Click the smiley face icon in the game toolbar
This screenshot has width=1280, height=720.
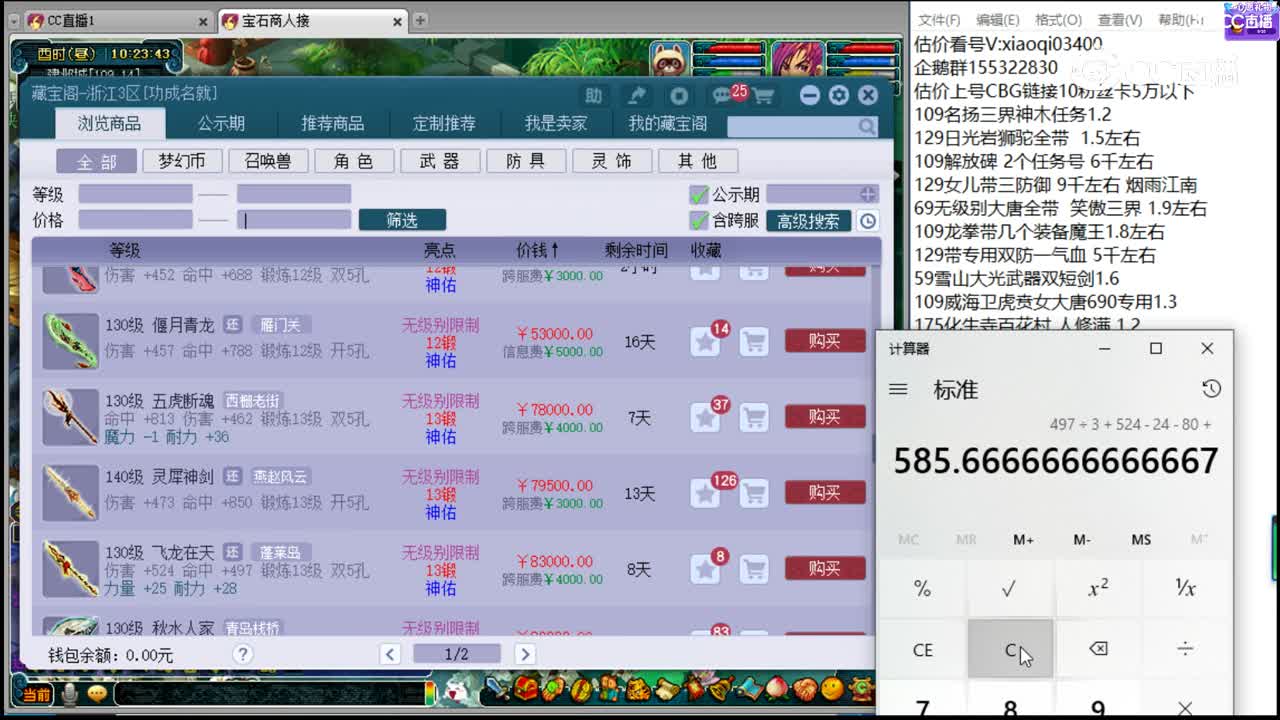tap(832, 690)
